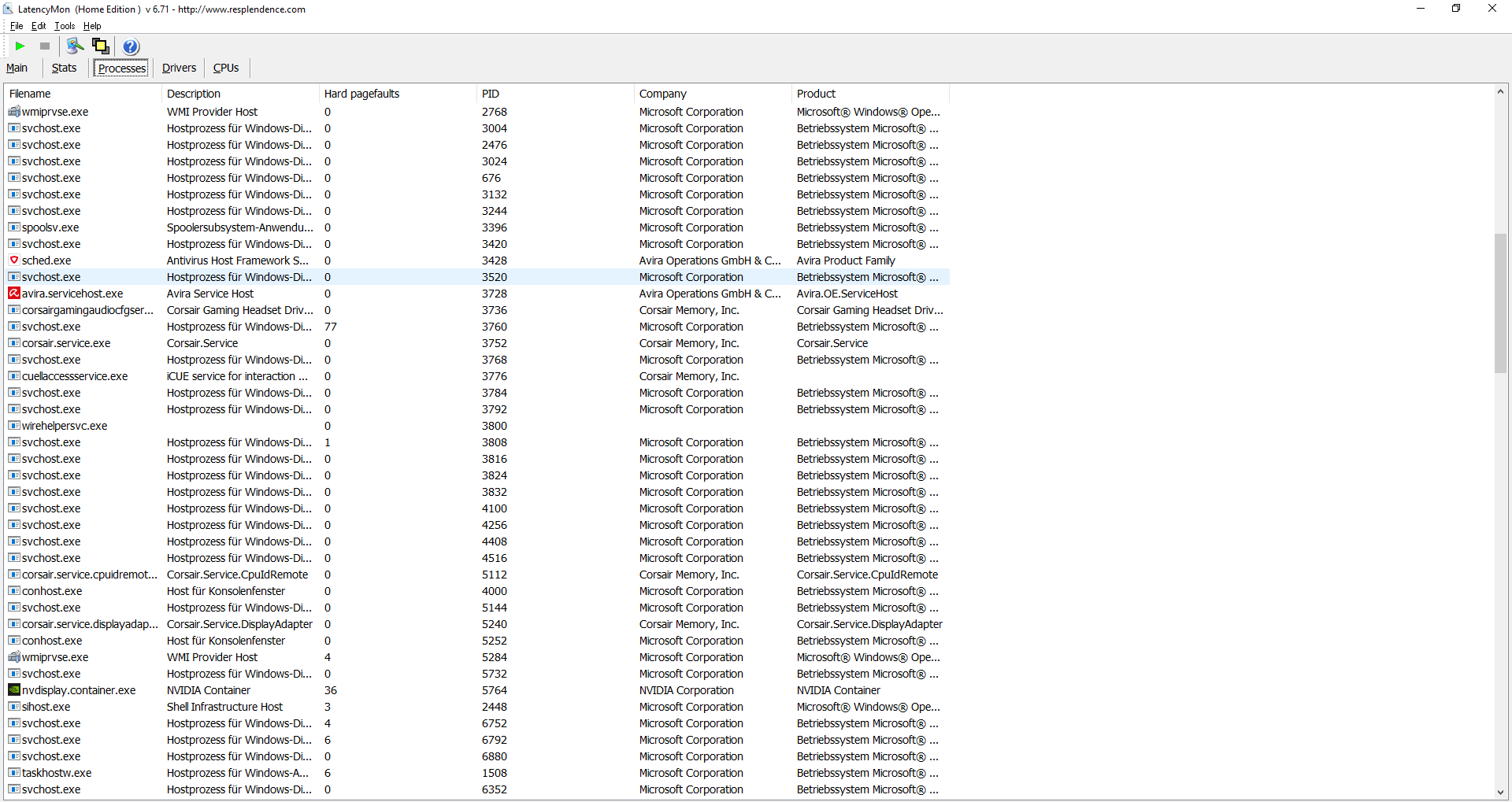This screenshot has width=1512, height=802.
Task: Click the Avira icon next to avira.servicehost.exe
Action: (14, 294)
